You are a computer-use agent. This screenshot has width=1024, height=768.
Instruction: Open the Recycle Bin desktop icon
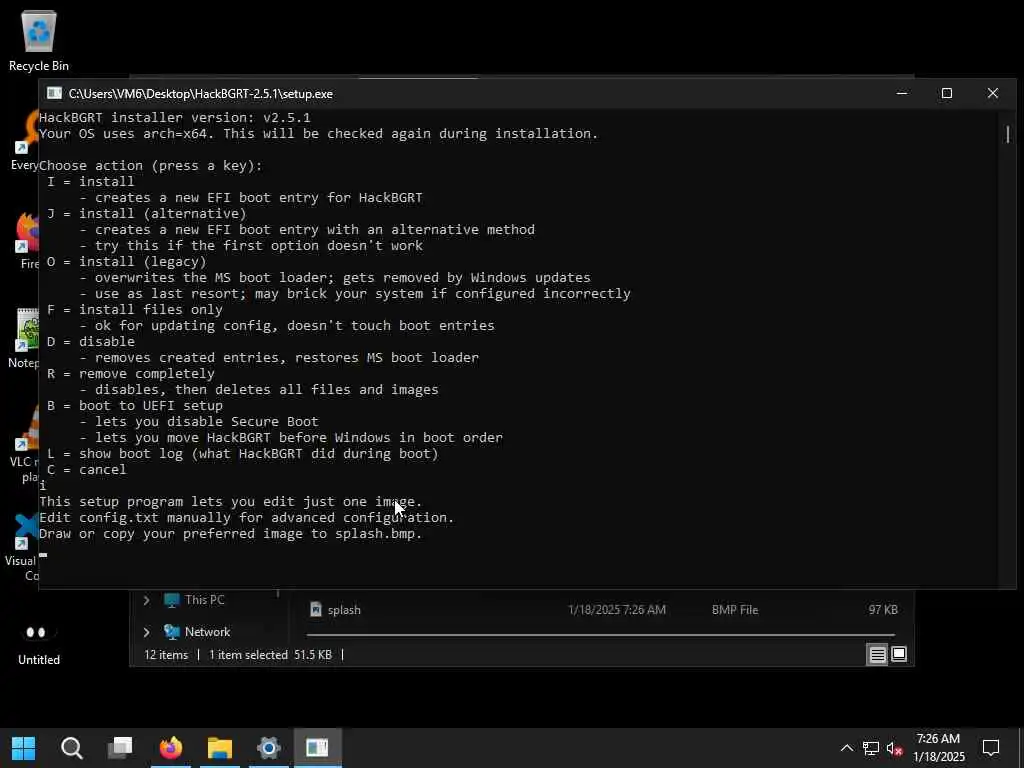pyautogui.click(x=39, y=40)
